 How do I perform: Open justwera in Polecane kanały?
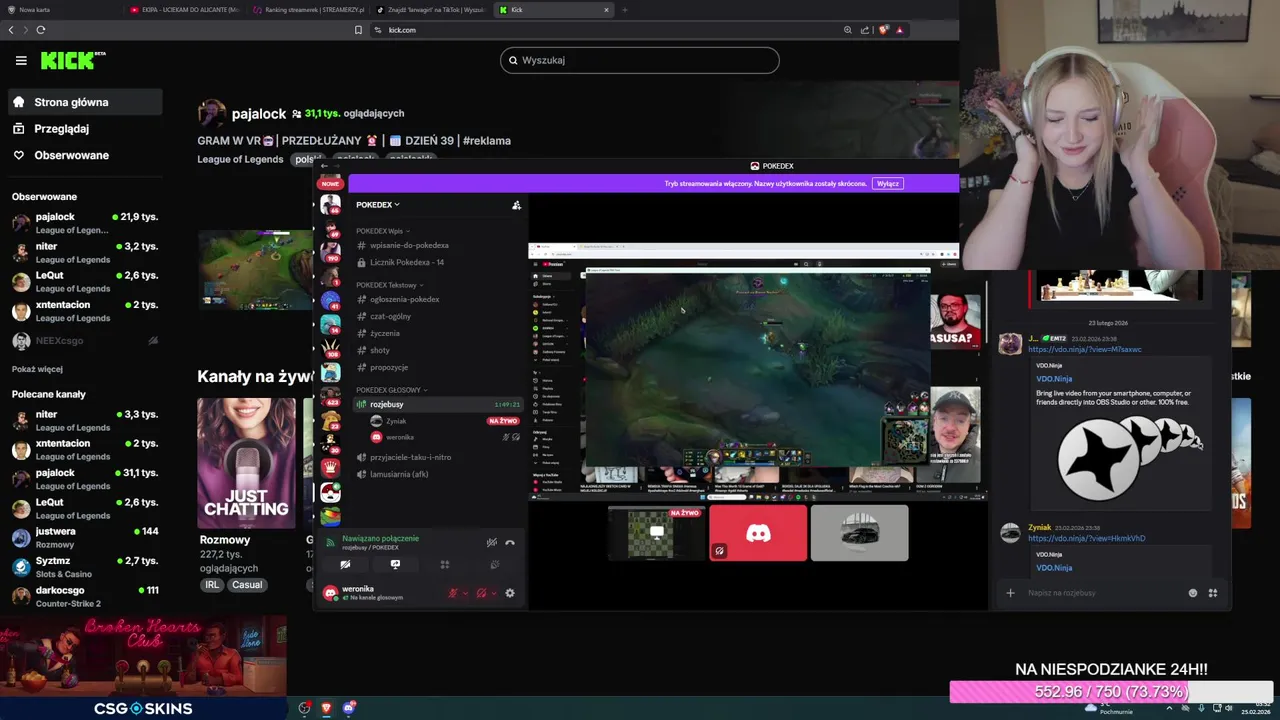(84, 537)
